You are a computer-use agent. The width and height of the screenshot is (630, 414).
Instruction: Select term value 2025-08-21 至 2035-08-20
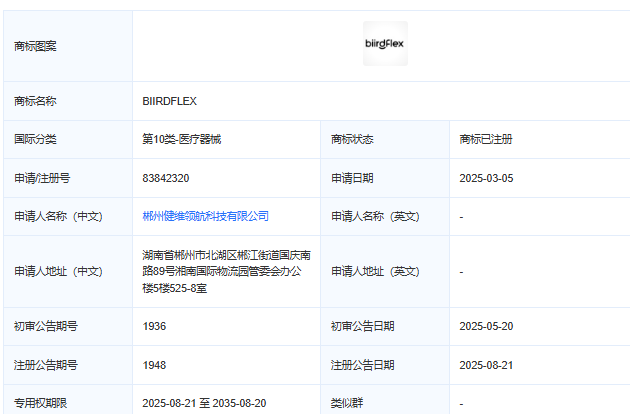(204, 403)
